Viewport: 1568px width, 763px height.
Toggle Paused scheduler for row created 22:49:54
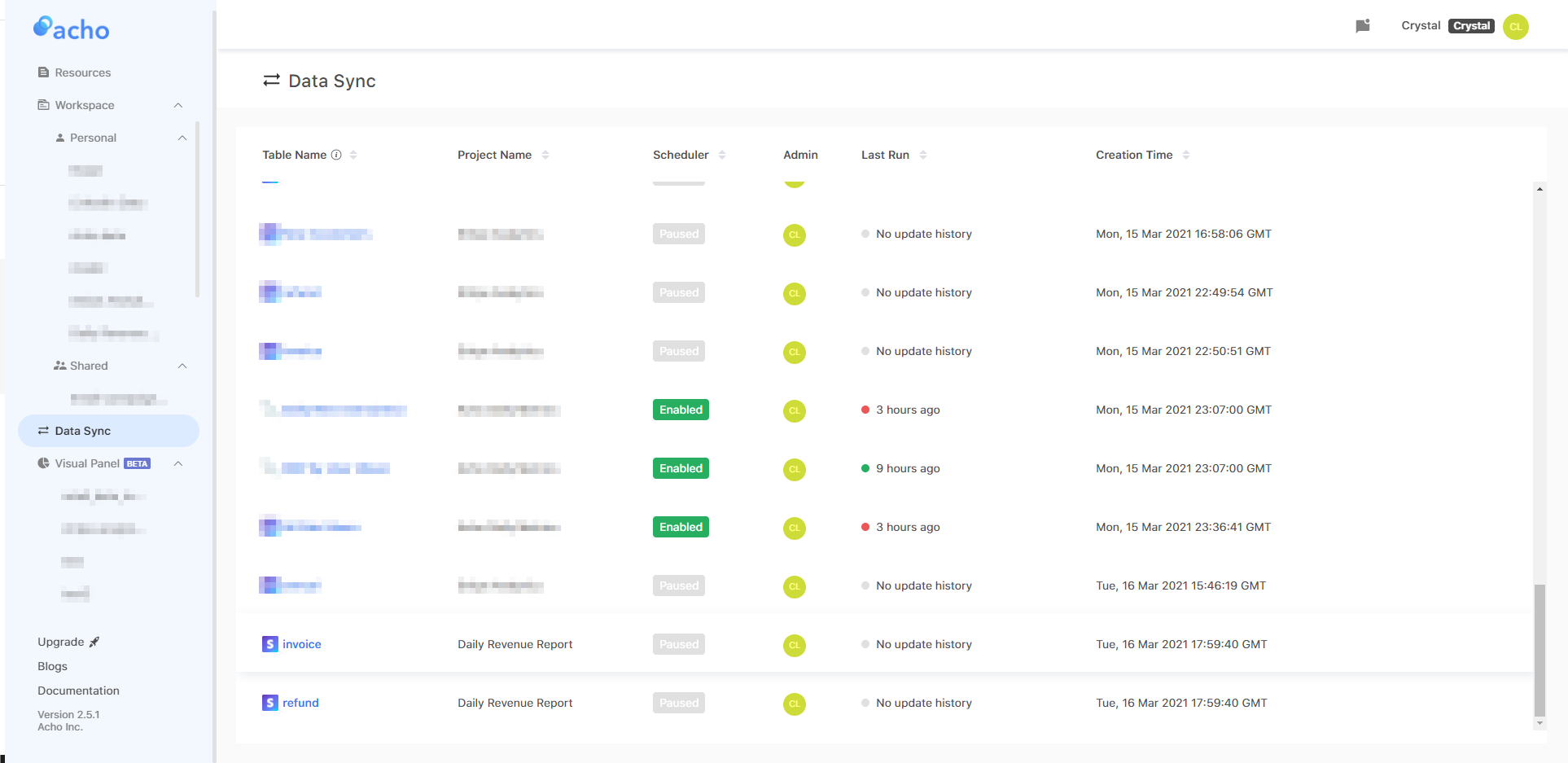[679, 292]
